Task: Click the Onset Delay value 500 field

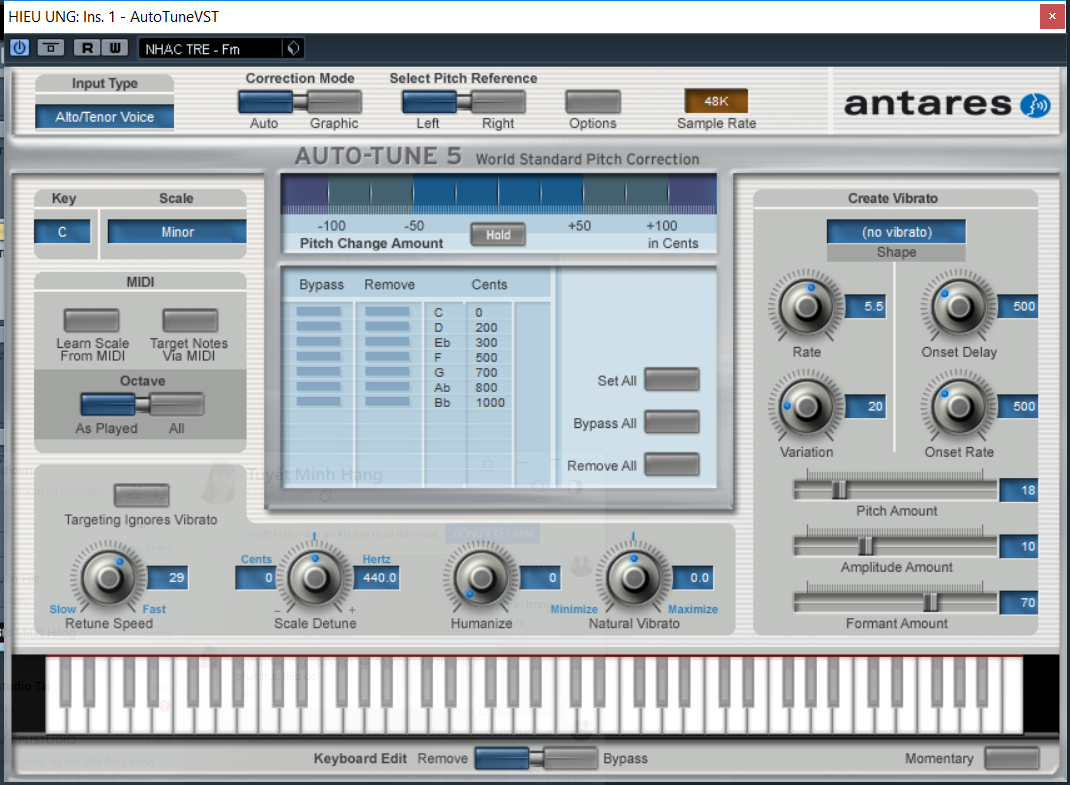Action: 1018,306
